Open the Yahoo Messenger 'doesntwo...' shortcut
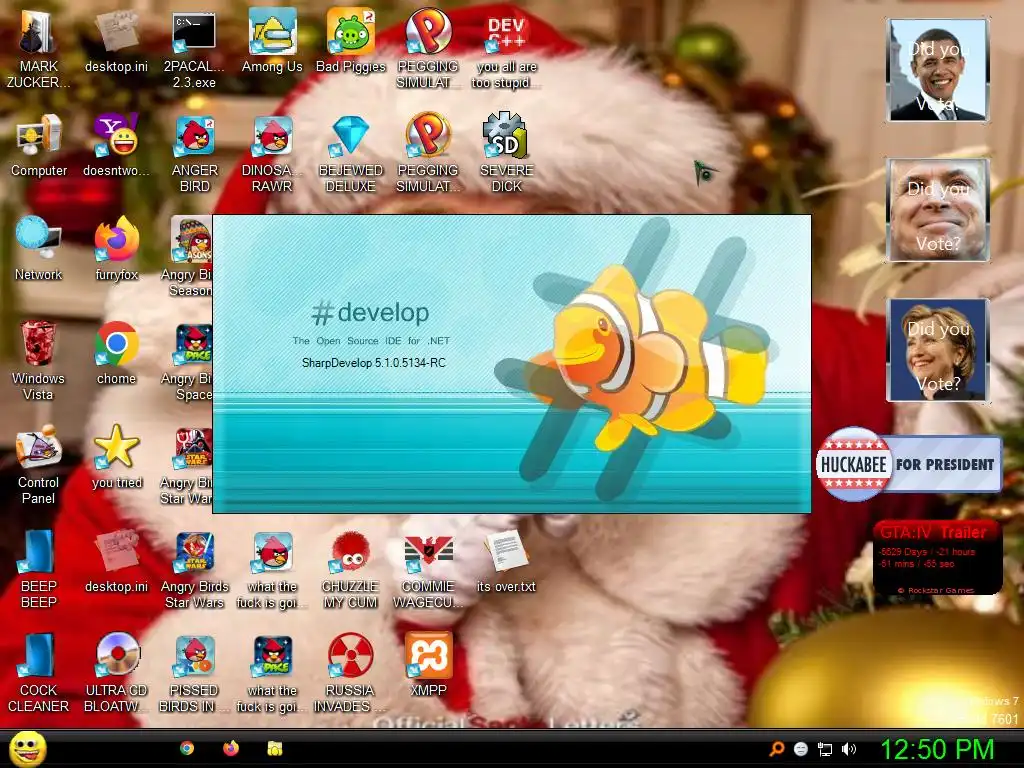Viewport: 1024px width, 768px height. [116, 145]
